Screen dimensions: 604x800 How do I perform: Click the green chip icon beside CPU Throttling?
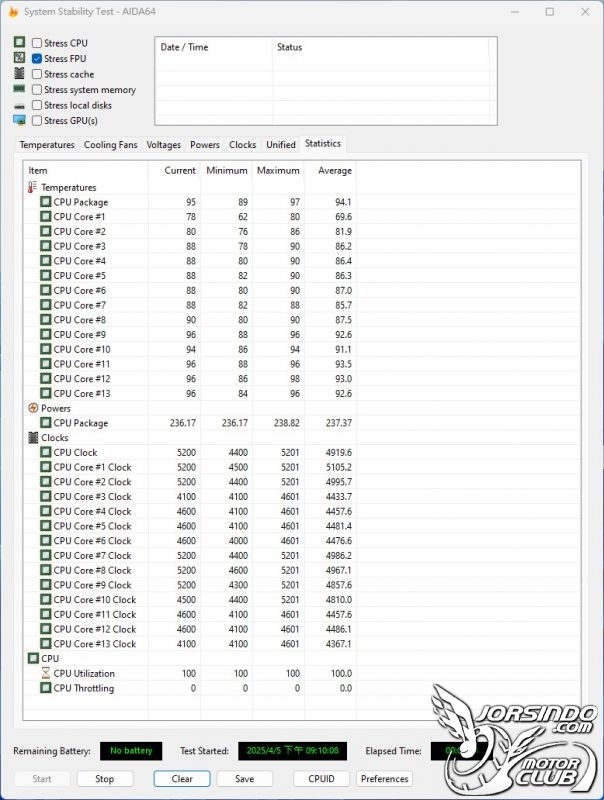[x=45, y=688]
